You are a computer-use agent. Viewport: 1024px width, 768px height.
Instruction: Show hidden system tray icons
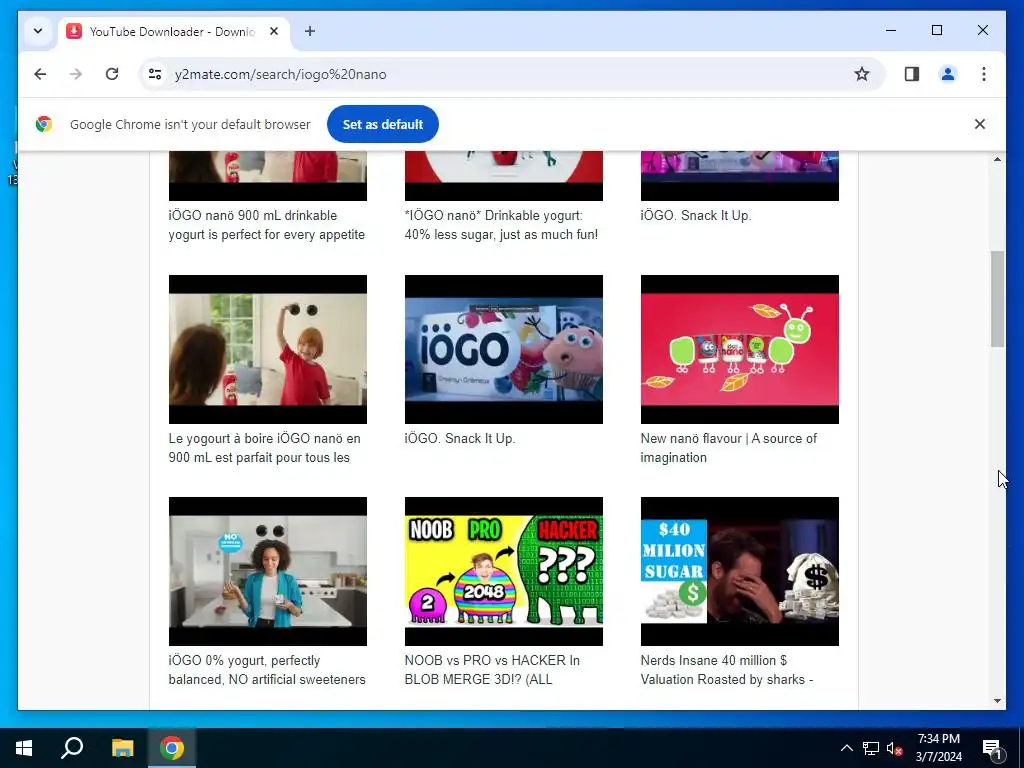pos(846,748)
